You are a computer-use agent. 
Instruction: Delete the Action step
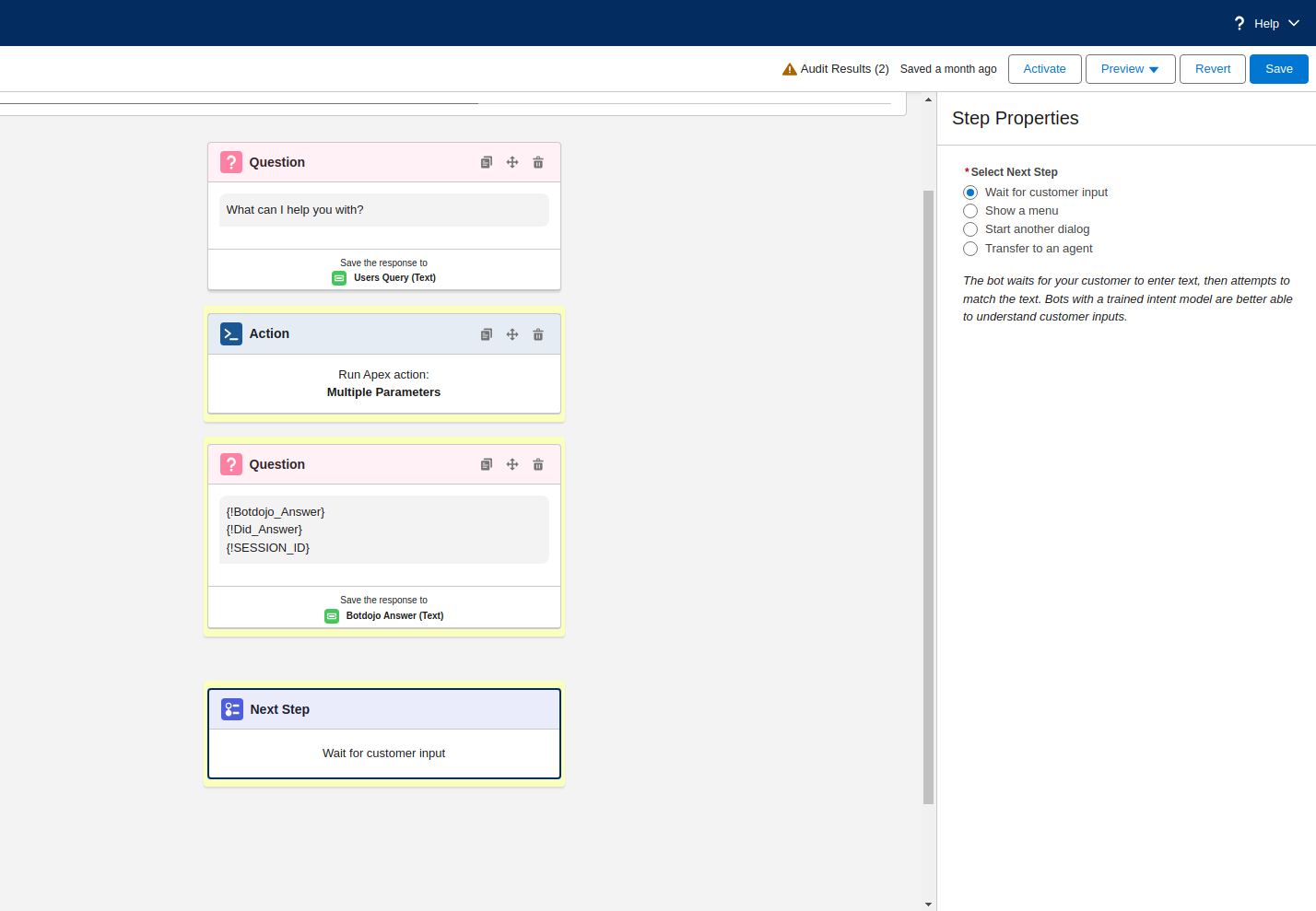coord(538,334)
